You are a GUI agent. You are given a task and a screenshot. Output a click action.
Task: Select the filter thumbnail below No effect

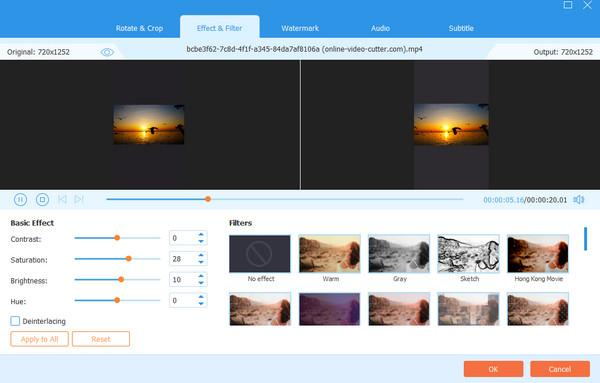(x=260, y=309)
